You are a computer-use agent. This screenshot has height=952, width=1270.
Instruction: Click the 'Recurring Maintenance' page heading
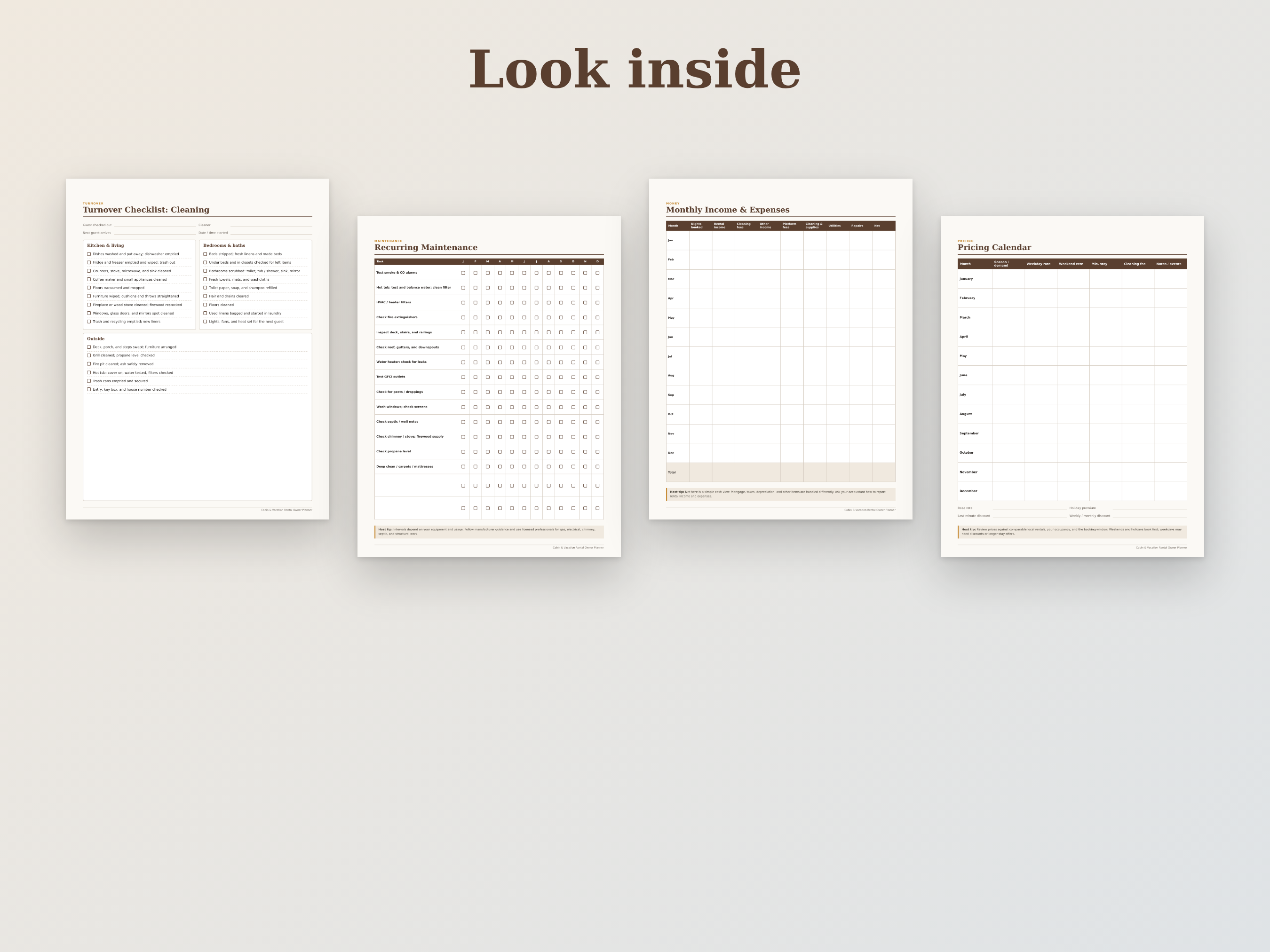(426, 247)
